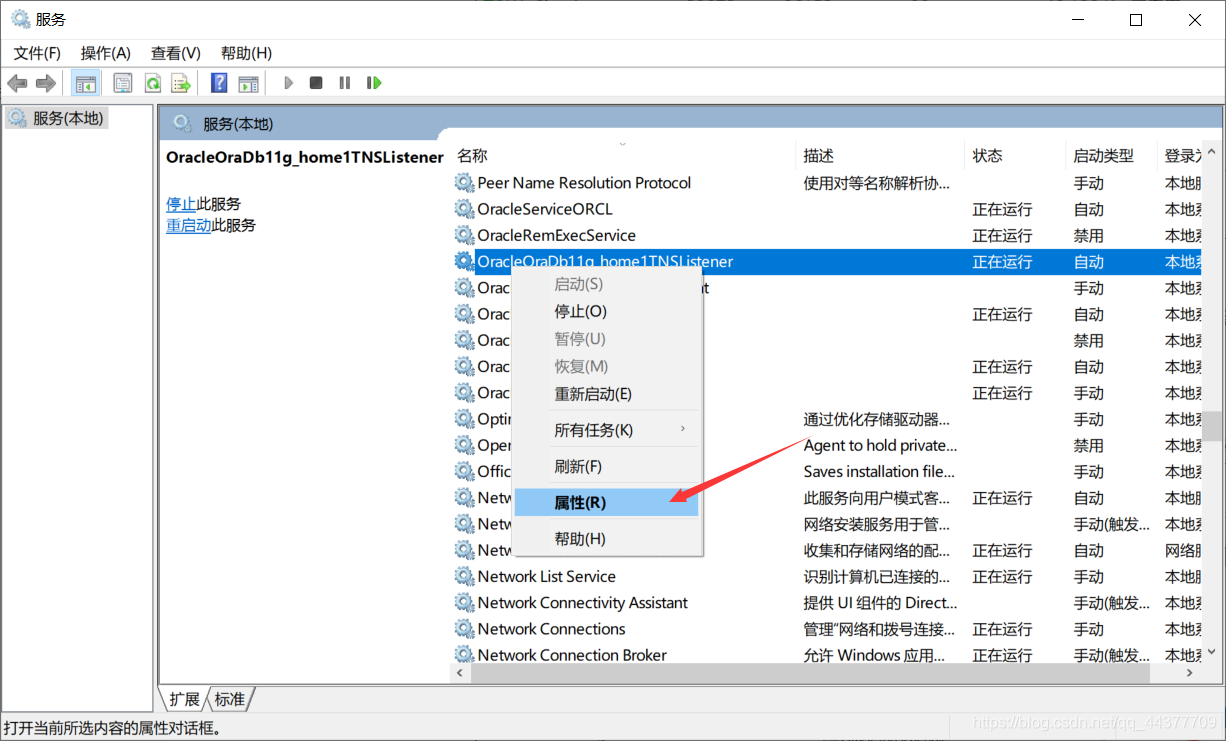Click the Stop Service square icon
Screen dimensions: 1226x741
316,83
